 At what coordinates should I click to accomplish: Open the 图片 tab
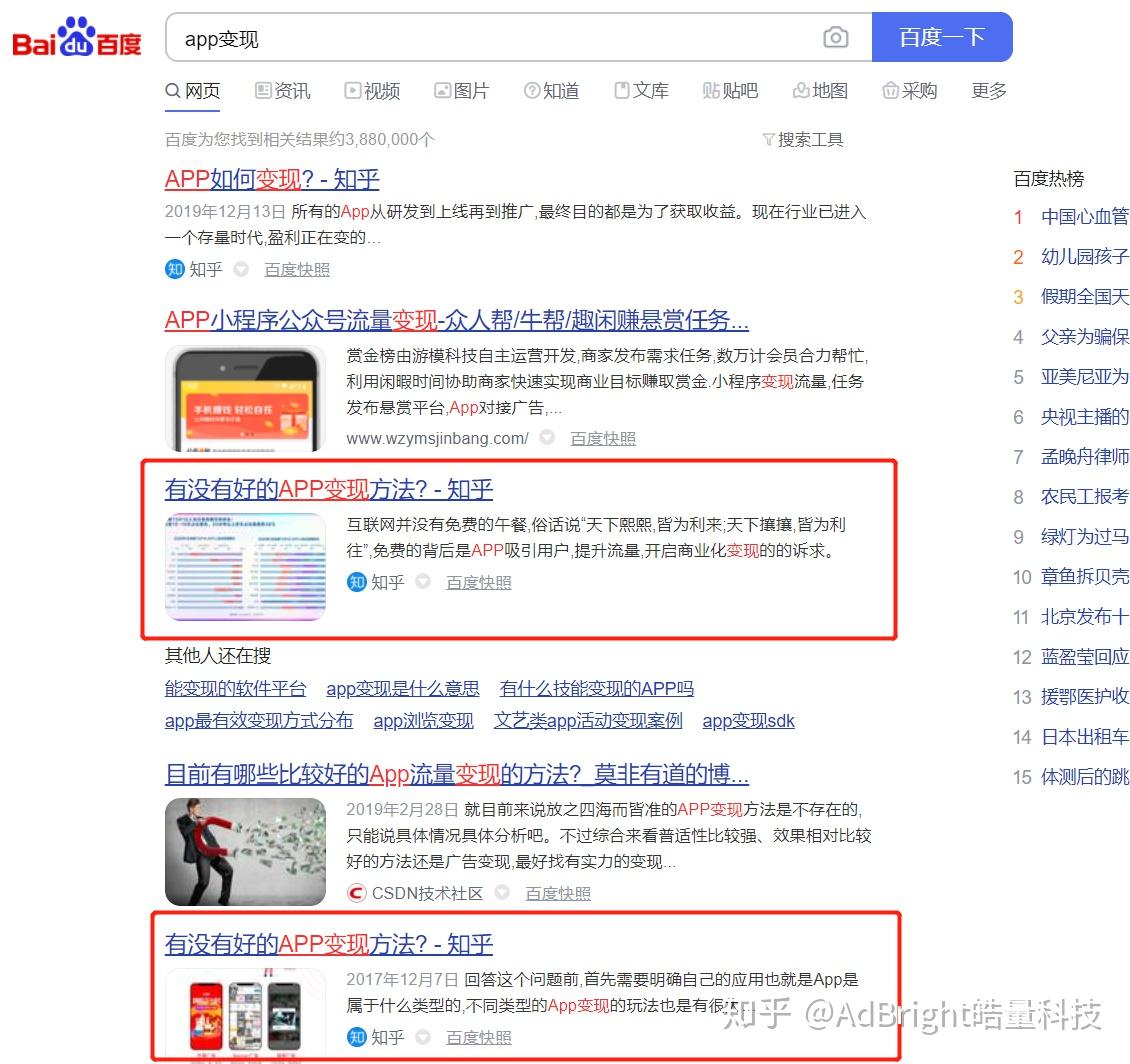(x=461, y=91)
